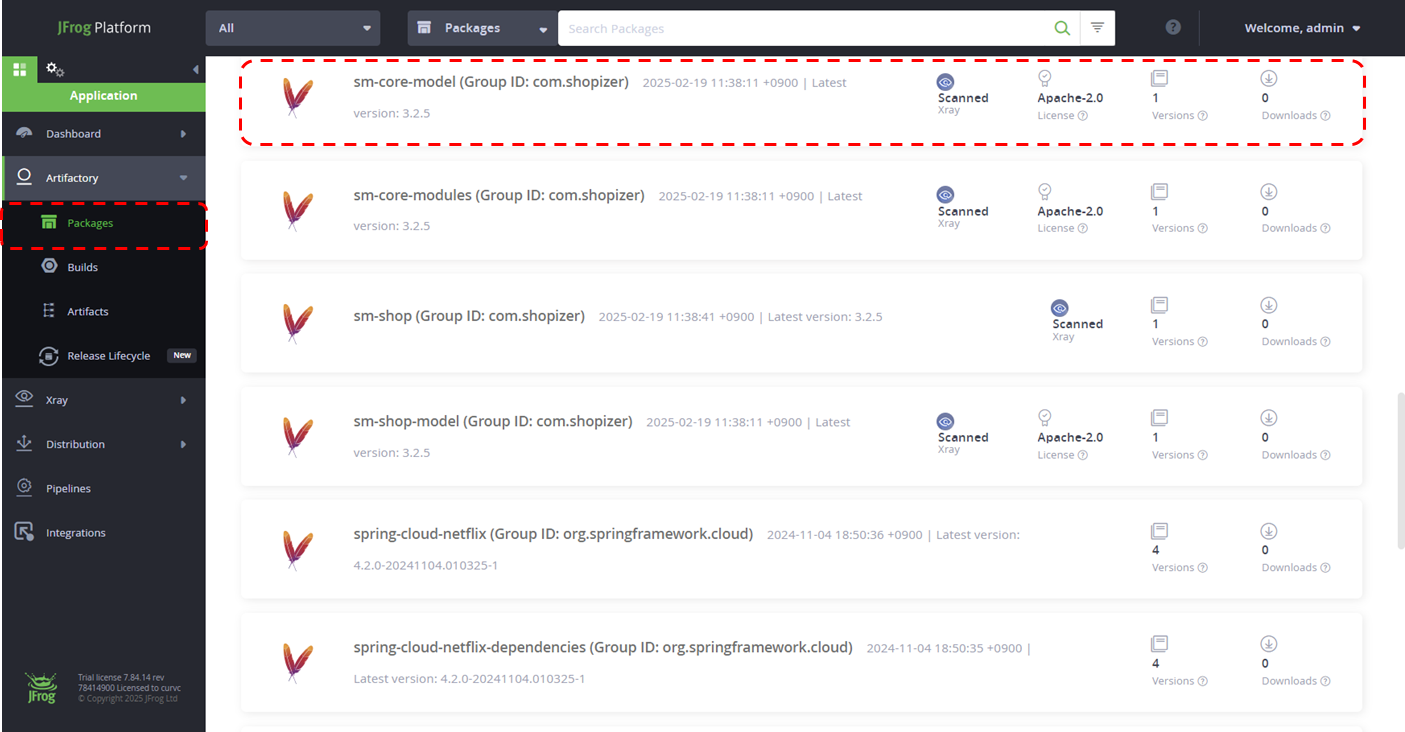Screen dimensions: 1405x732
Task: Click the Integrations icon in sidebar
Action: [x=25, y=532]
